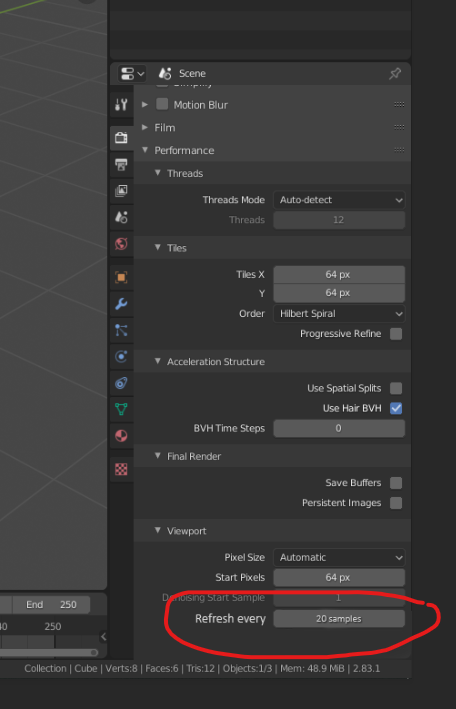This screenshot has width=456, height=709.
Task: Open the tile Order Hilbert Spiral dropdown
Action: [x=339, y=313]
